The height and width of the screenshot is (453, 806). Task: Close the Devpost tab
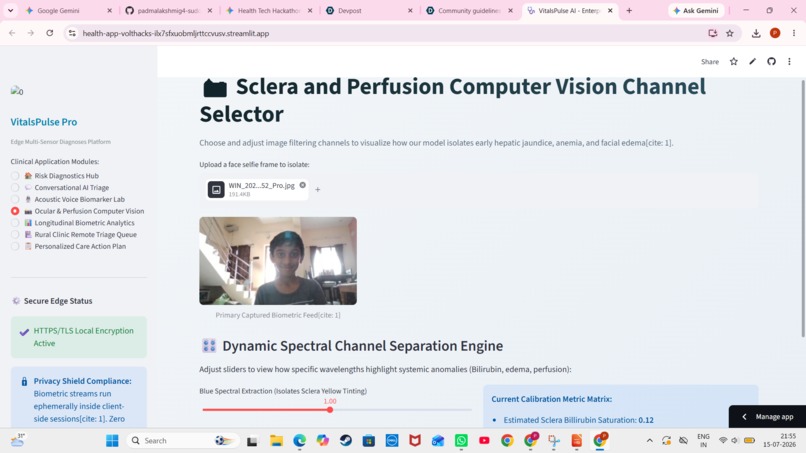[x=410, y=10]
